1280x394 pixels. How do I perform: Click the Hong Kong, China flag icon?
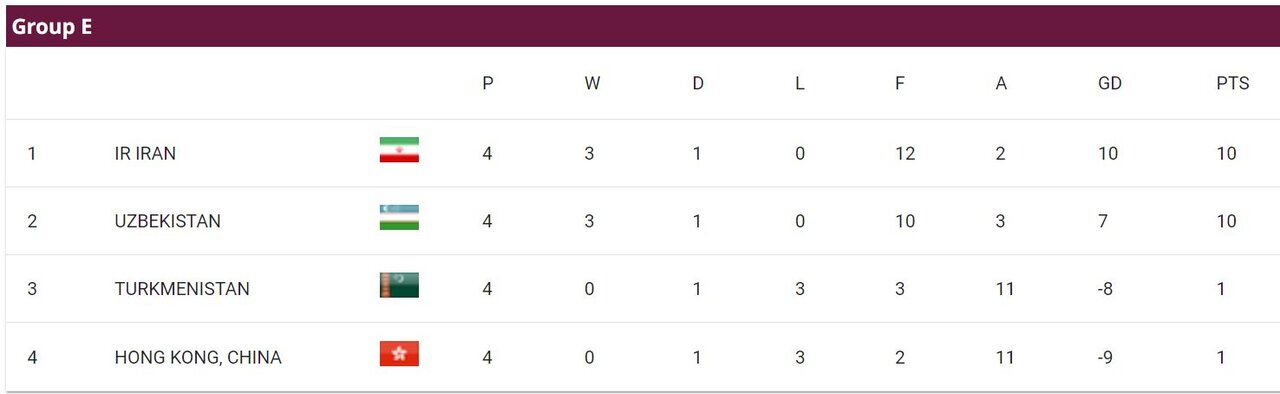click(399, 354)
